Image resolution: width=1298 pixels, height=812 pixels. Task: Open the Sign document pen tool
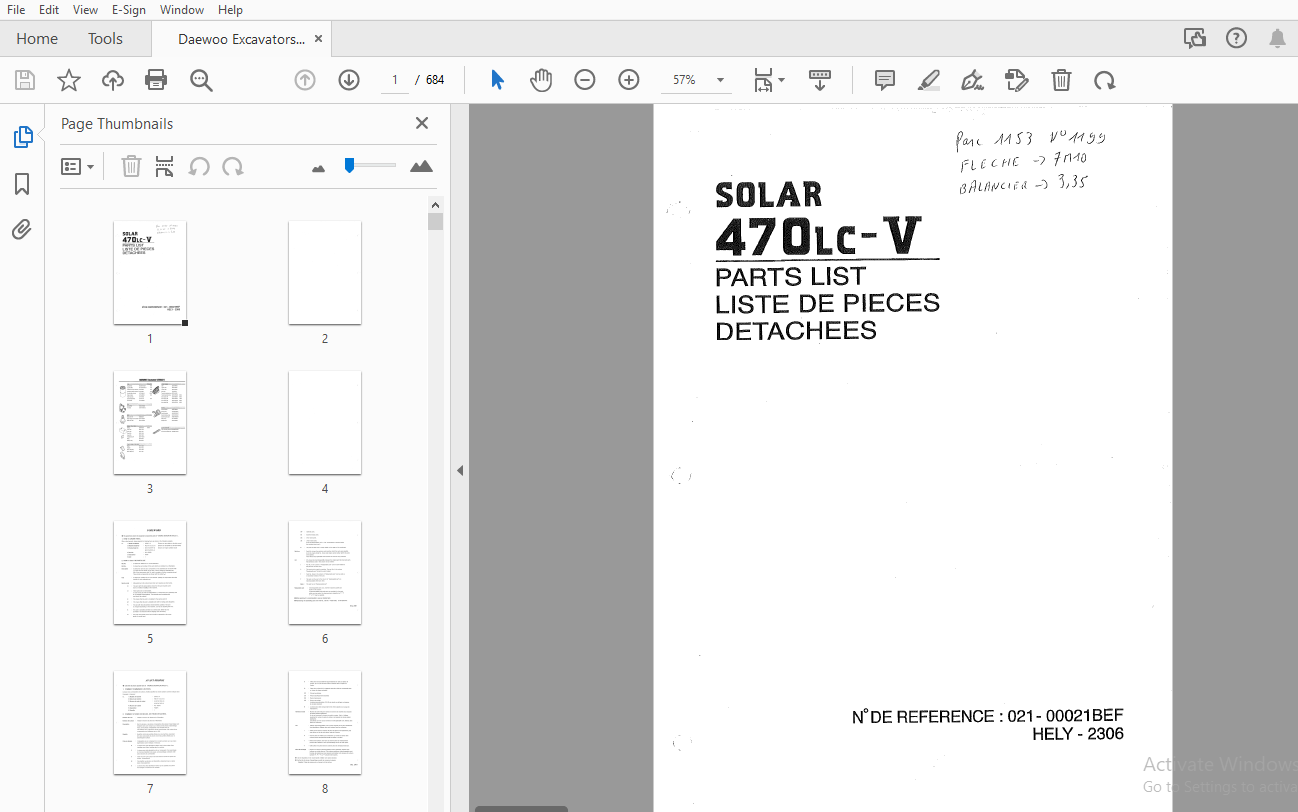point(972,80)
